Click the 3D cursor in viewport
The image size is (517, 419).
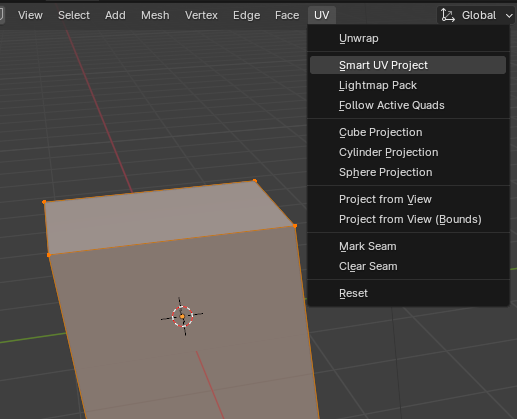[182, 316]
